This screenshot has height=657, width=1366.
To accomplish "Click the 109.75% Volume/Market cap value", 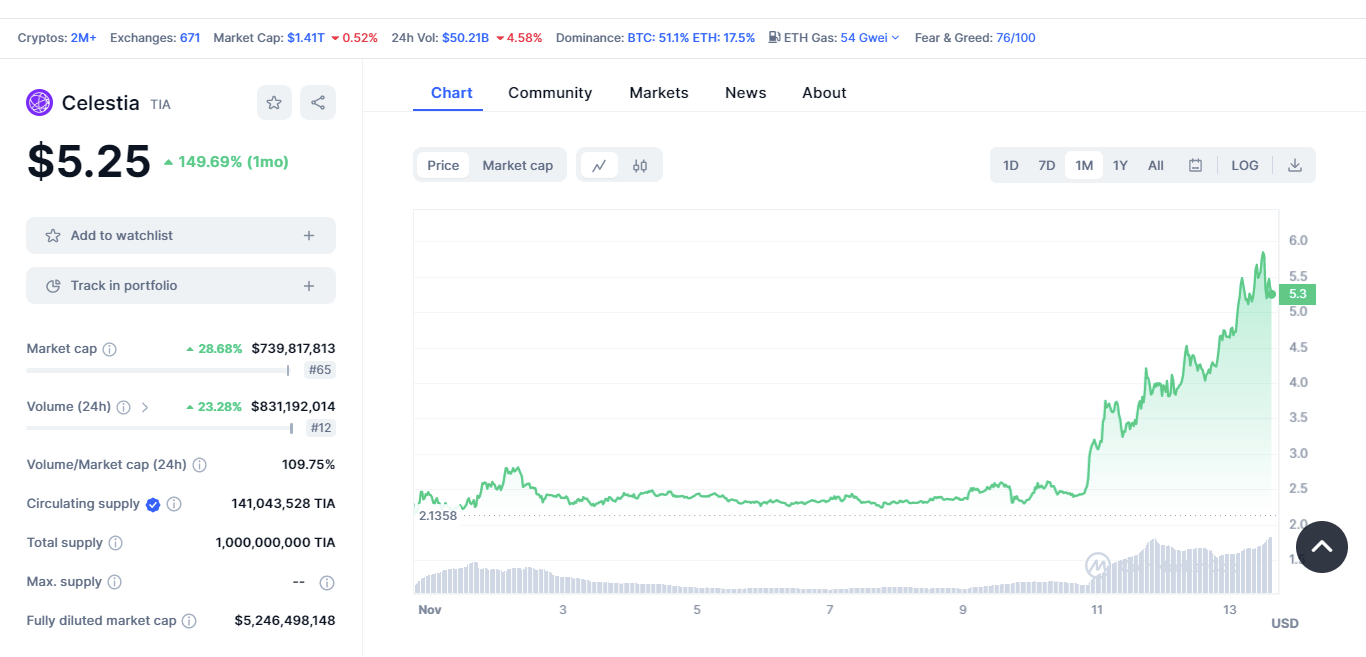I will click(309, 465).
